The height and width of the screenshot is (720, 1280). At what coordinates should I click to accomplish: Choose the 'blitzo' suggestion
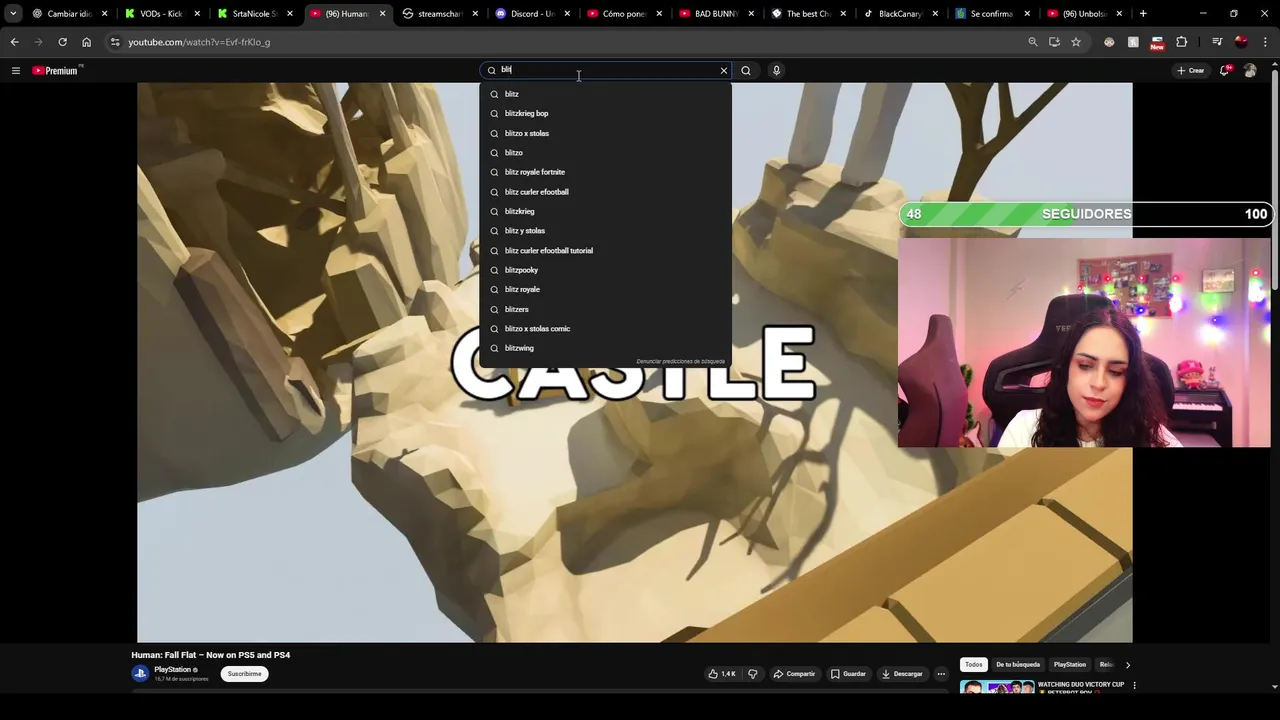click(605, 153)
